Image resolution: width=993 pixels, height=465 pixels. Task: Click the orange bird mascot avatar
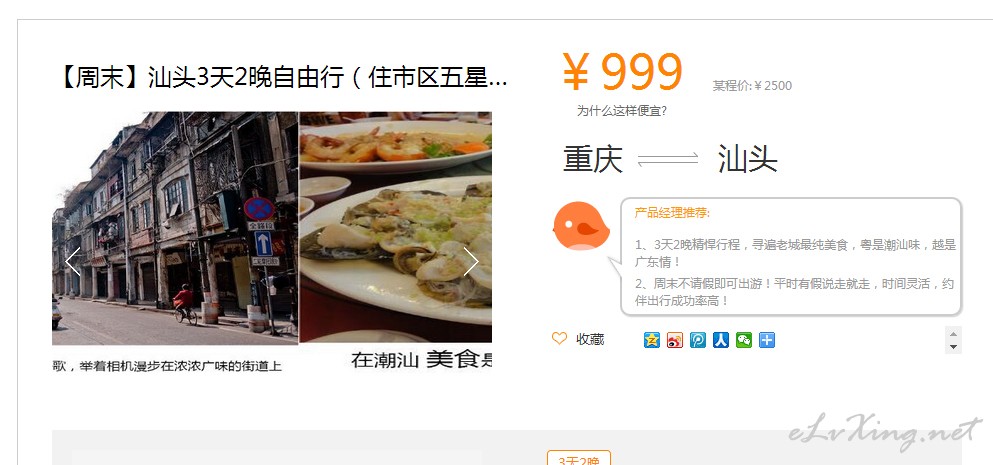[581, 226]
